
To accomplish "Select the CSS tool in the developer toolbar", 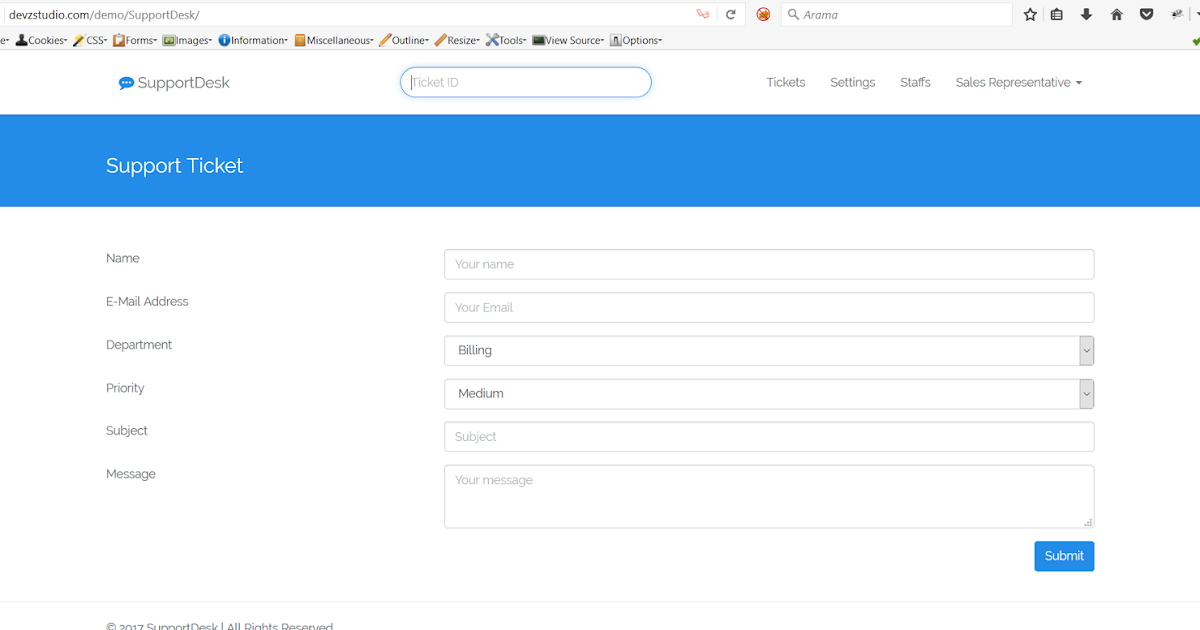I will [91, 40].
